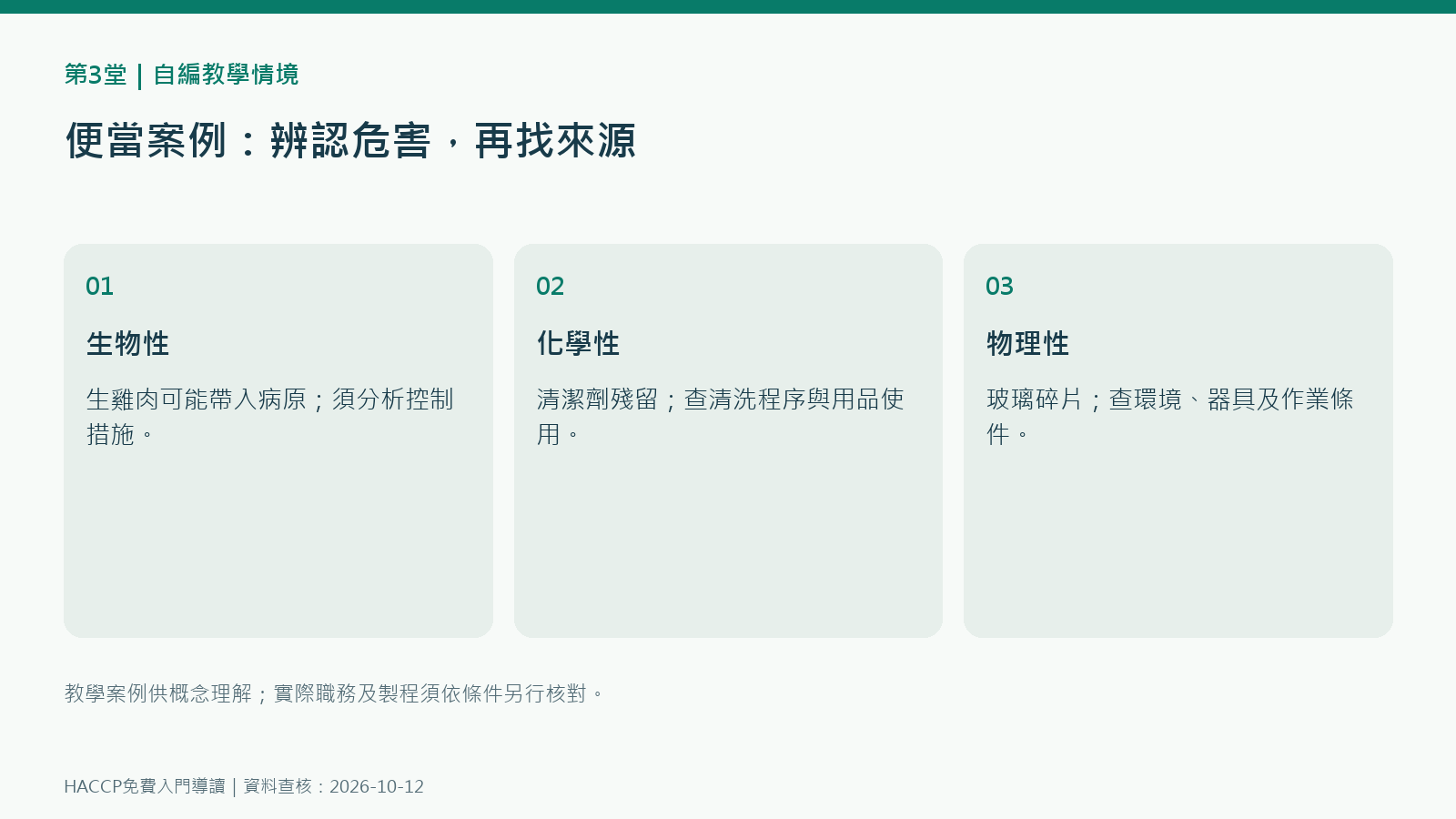Click the text about 清潔劑殘留
The height and width of the screenshot is (819, 1456).
(720, 417)
